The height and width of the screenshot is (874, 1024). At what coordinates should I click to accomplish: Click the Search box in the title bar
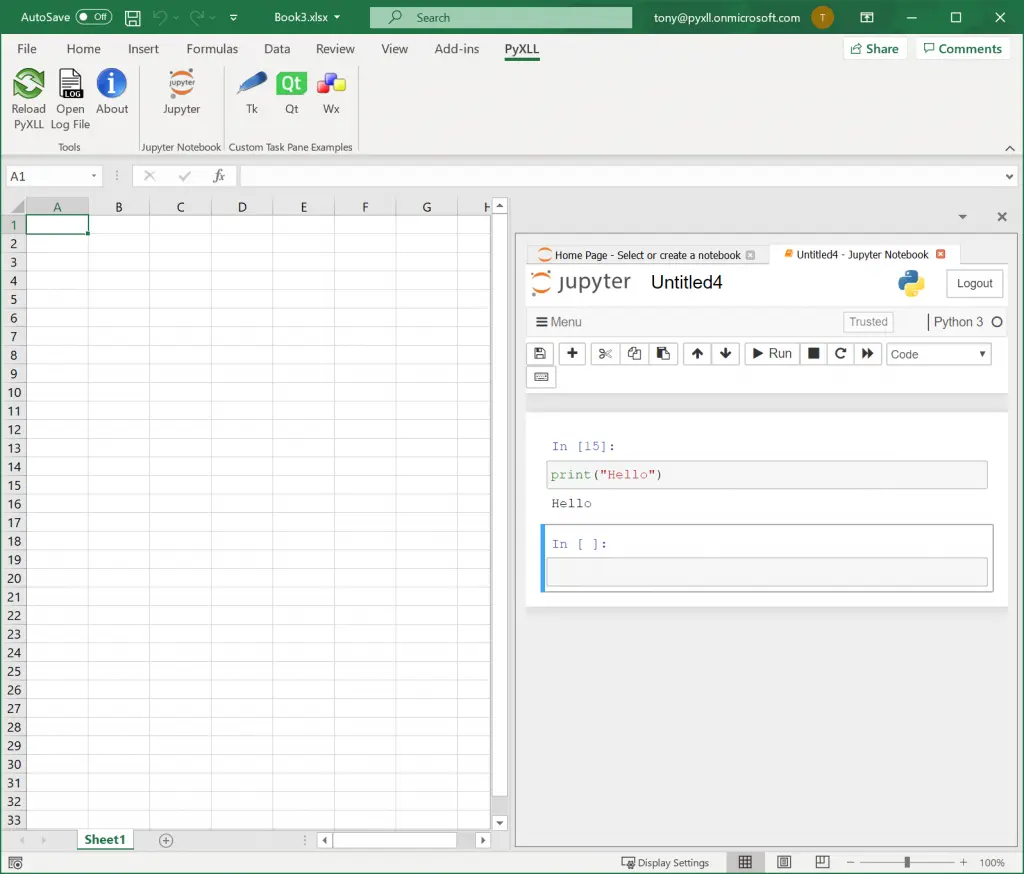tap(501, 18)
